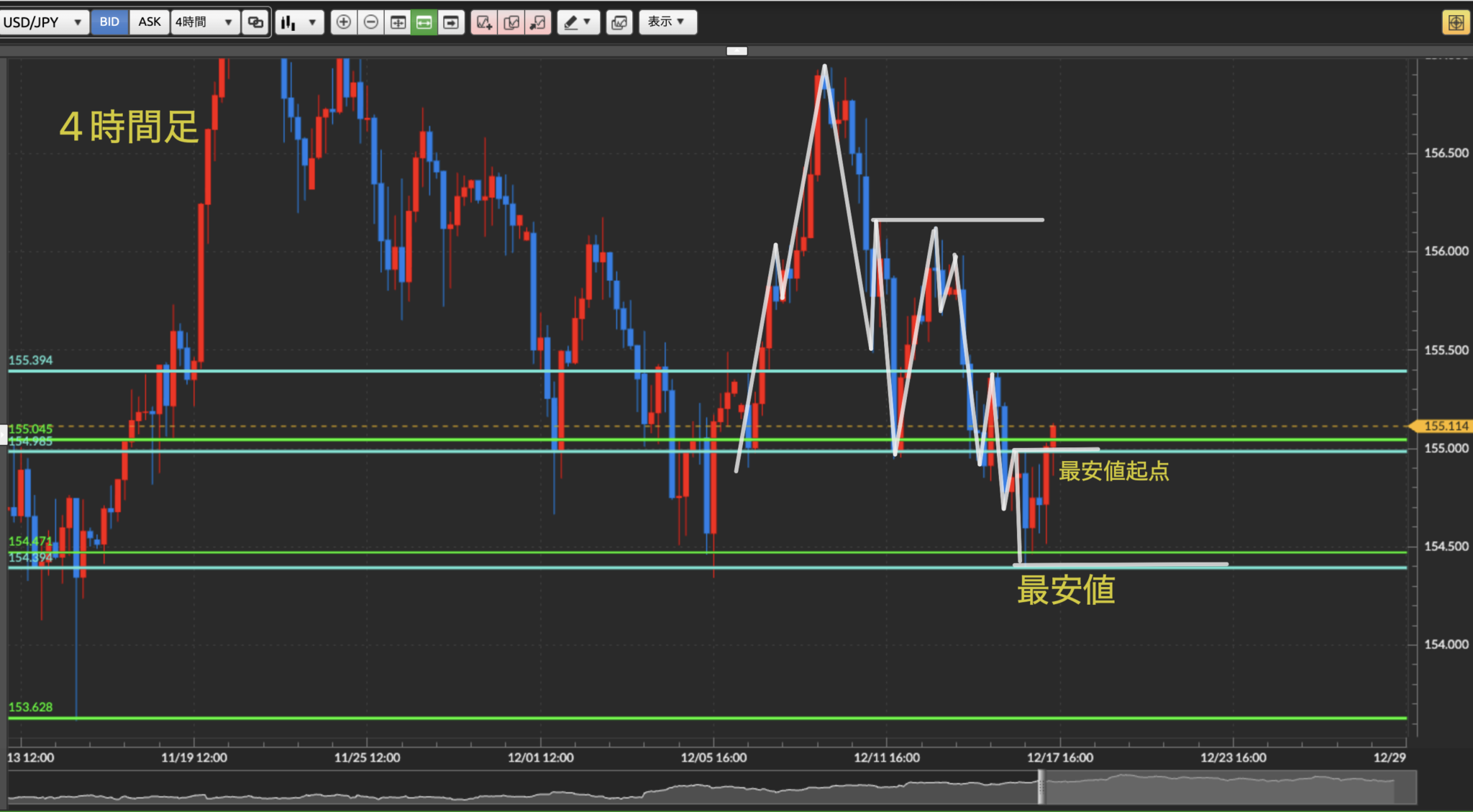
Task: Expand the candlestick chart type dropdown
Action: tap(298, 22)
